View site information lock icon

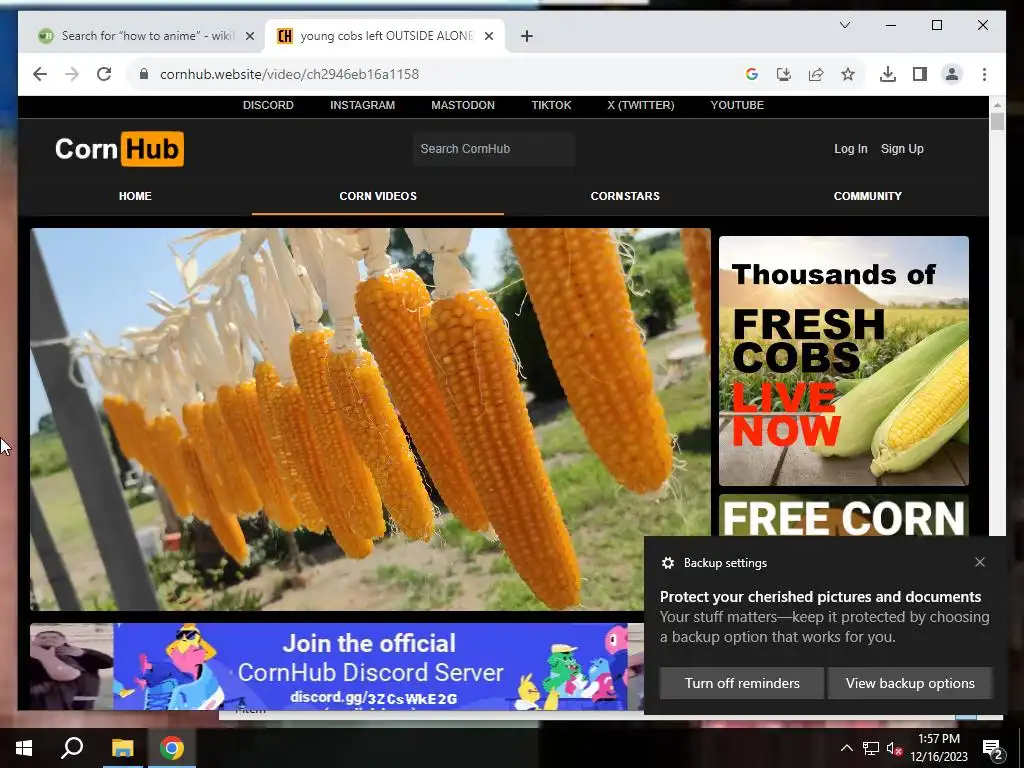point(144,74)
